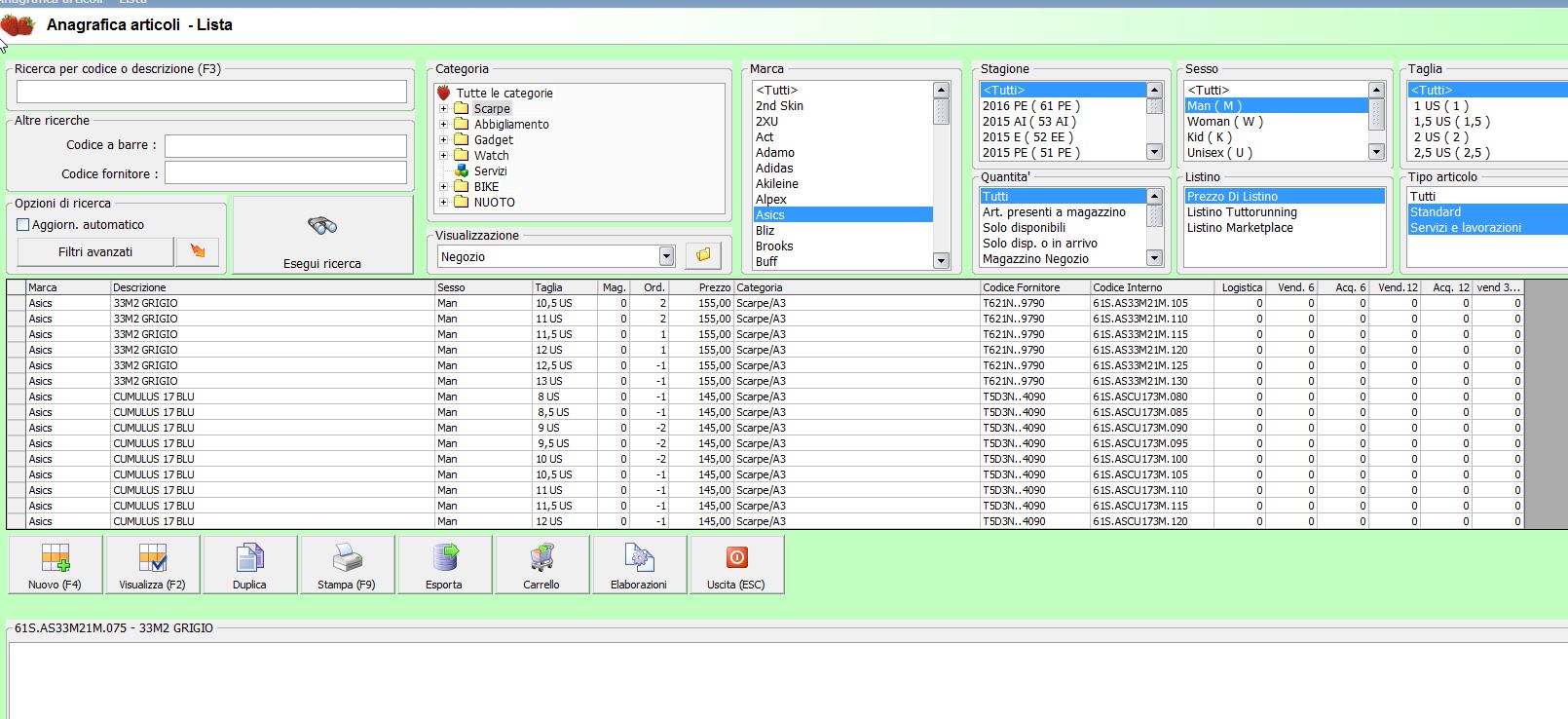The image size is (1568, 719).
Task: Select 1 US ( 1 ) size
Action: coord(1488,106)
